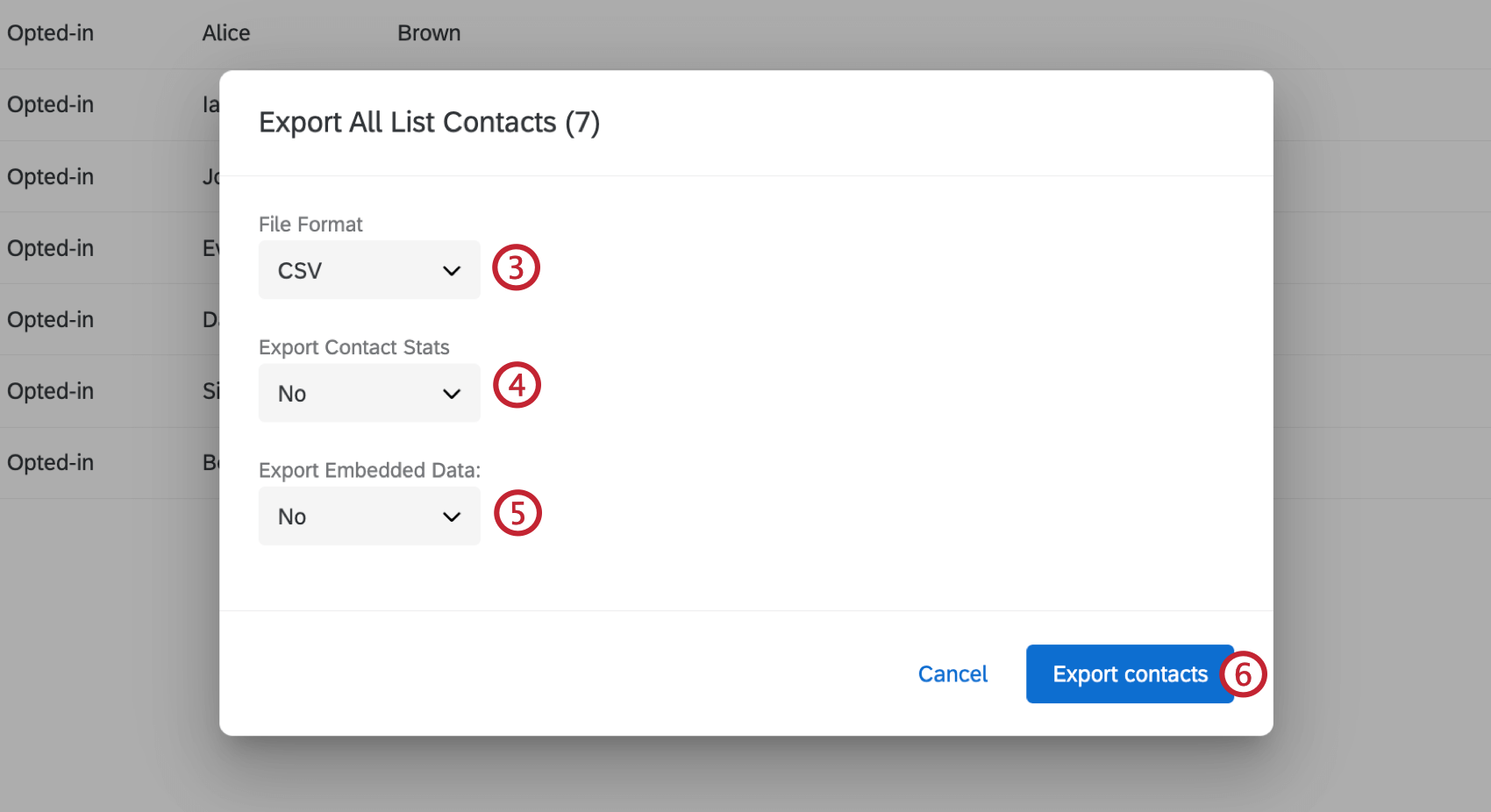Screen dimensions: 1491x812
Task: Click the red circled number 4 marker
Action: [x=517, y=385]
